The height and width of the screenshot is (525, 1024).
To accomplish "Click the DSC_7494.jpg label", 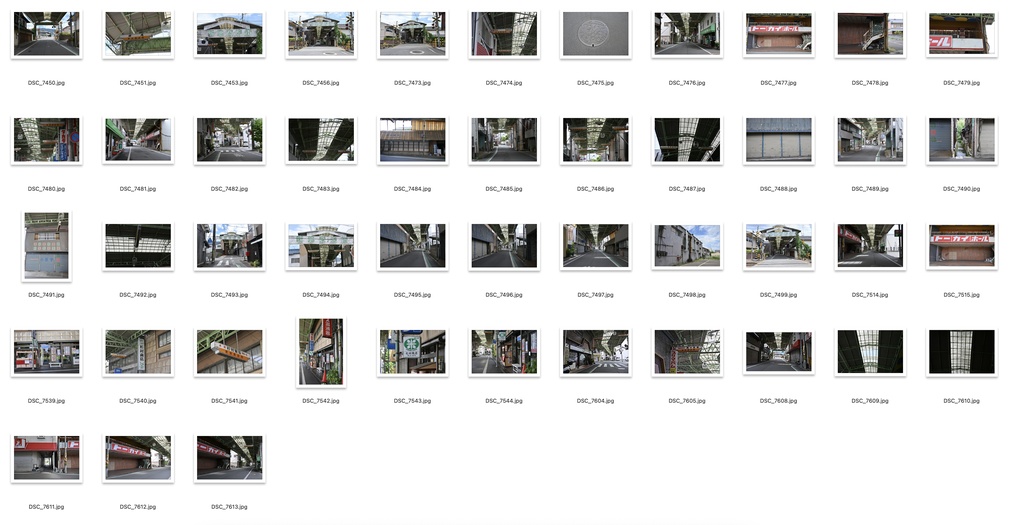I will [321, 294].
